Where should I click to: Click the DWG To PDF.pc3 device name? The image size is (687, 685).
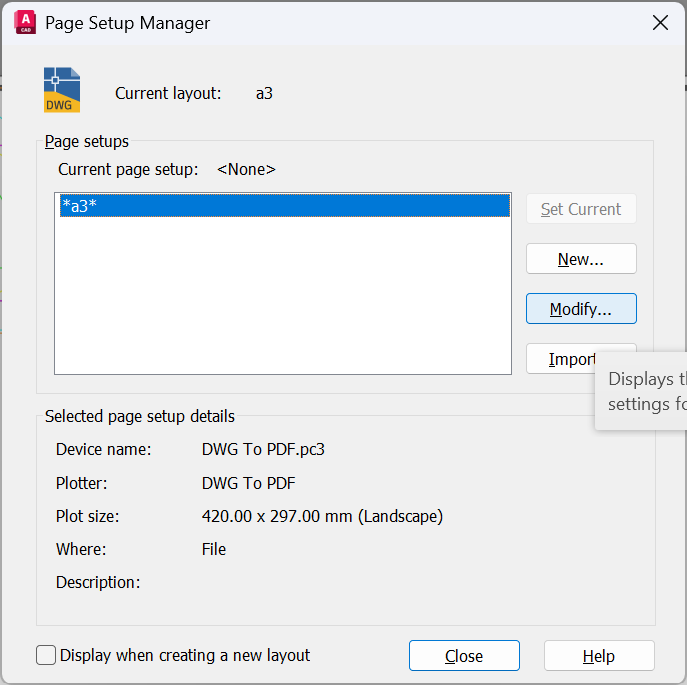point(263,450)
